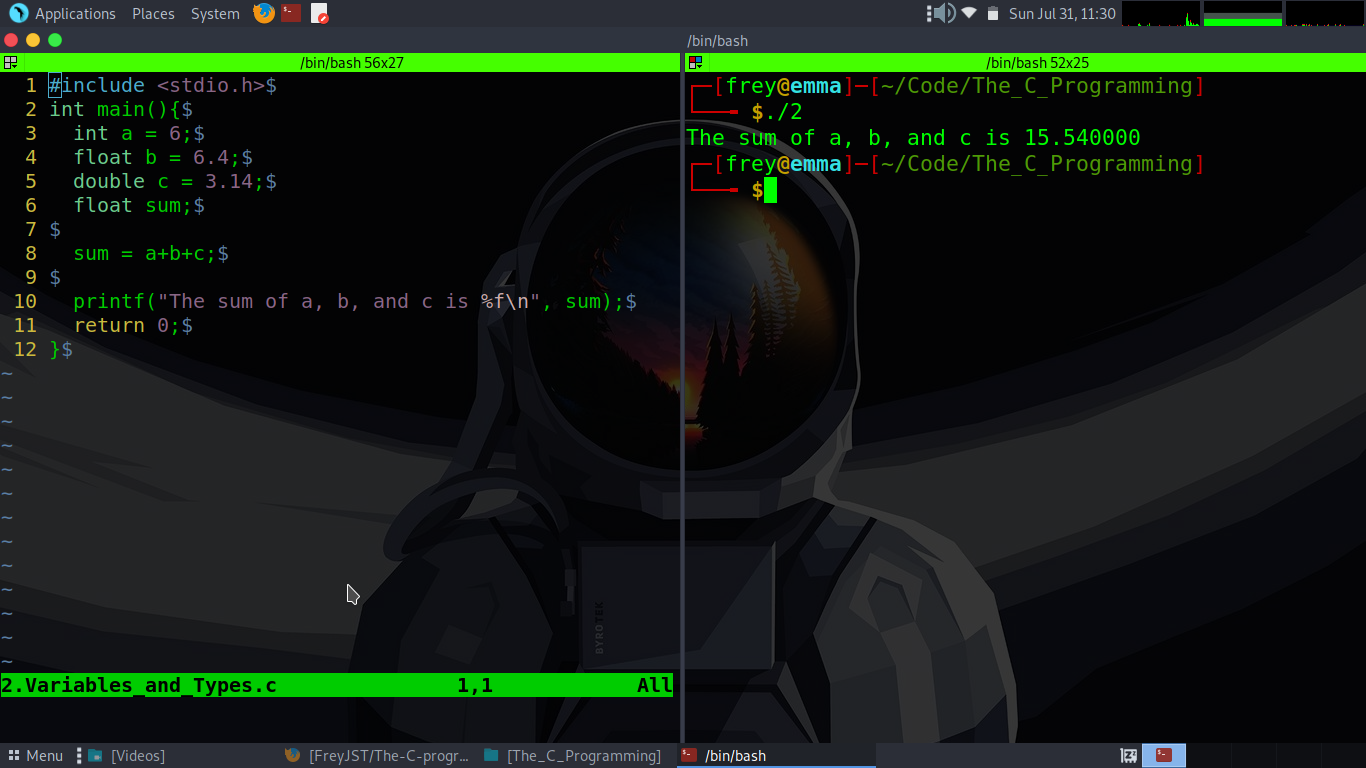Open the Places menu

[x=153, y=14]
